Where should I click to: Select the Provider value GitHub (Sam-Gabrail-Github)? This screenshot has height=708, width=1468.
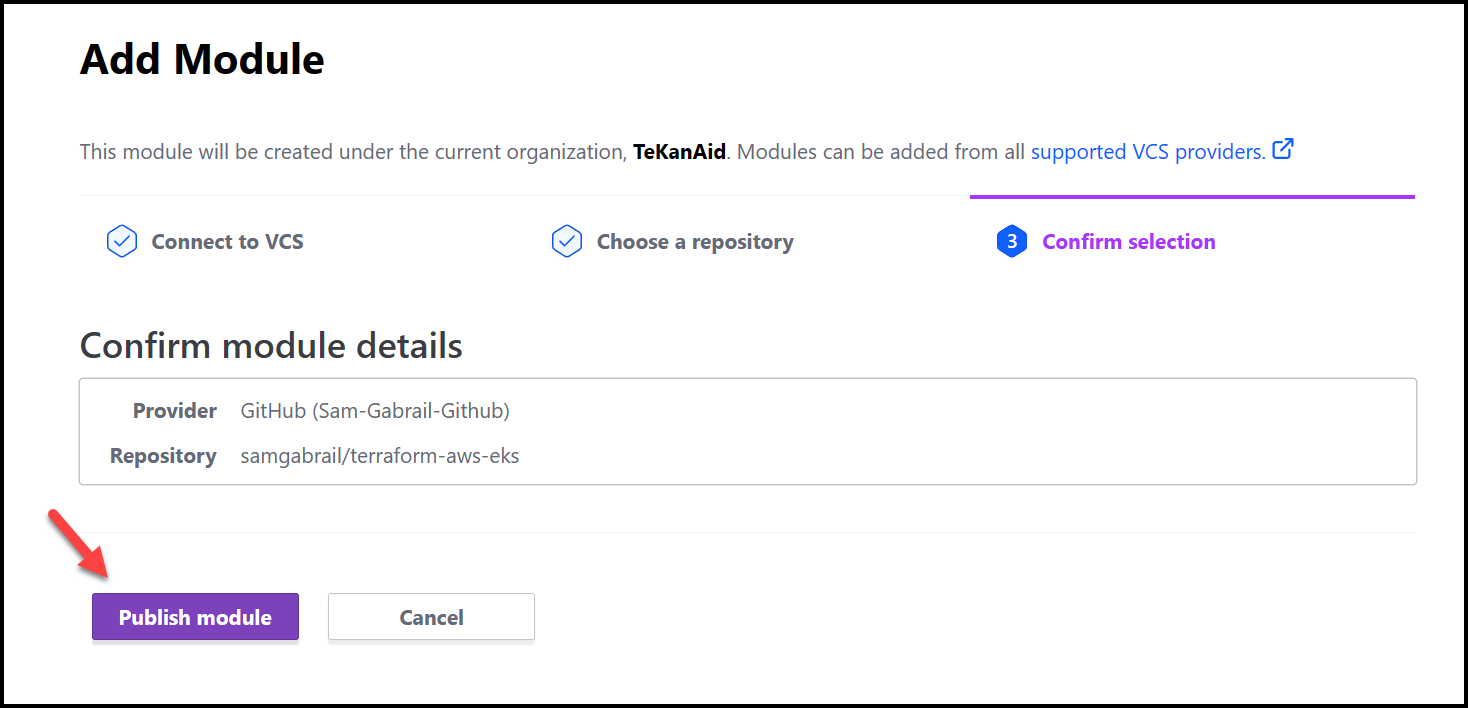[375, 410]
